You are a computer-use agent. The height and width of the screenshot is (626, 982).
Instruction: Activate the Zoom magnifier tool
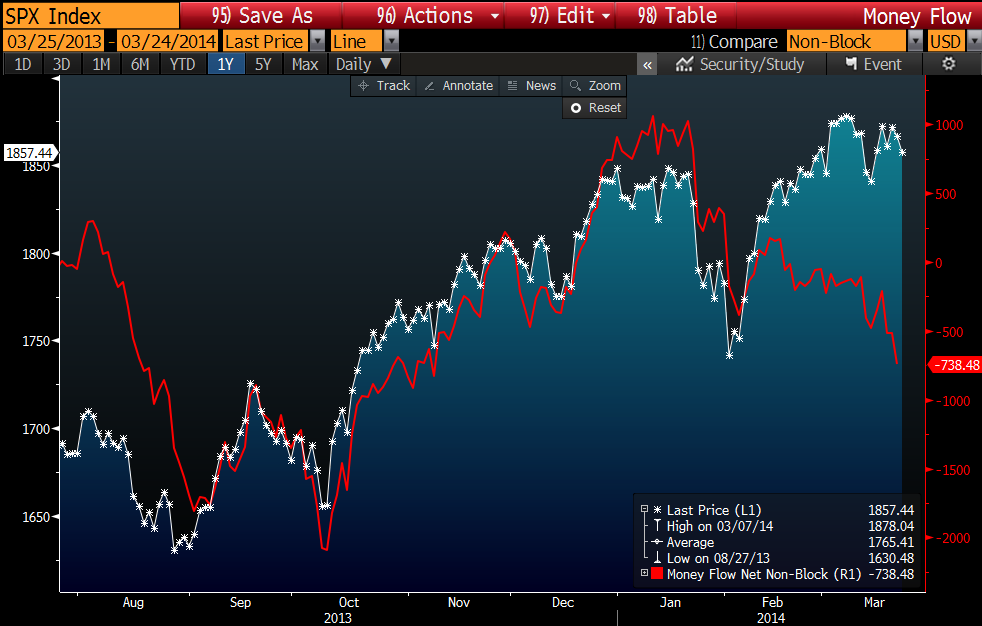[x=594, y=86]
